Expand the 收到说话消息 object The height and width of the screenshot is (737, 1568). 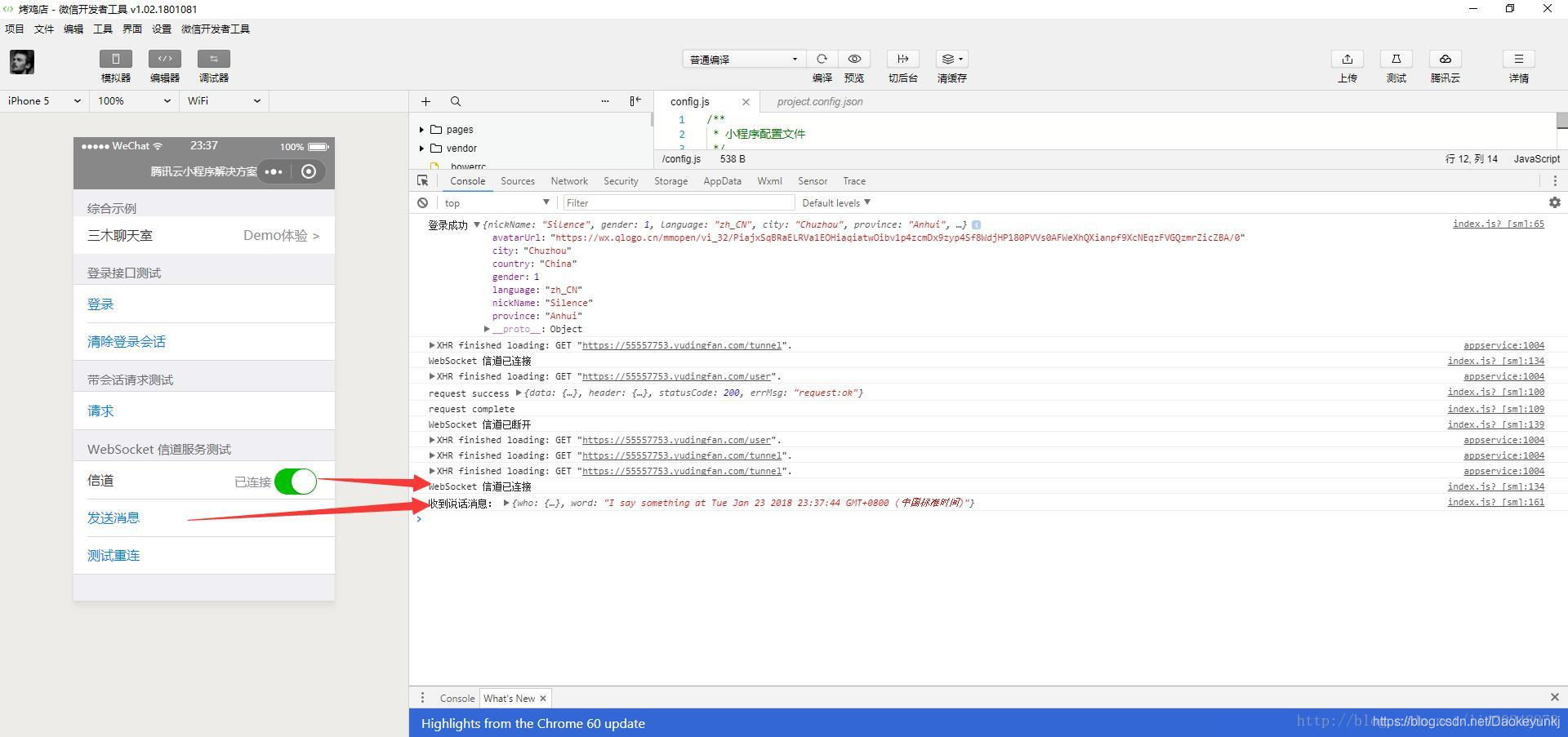point(506,503)
